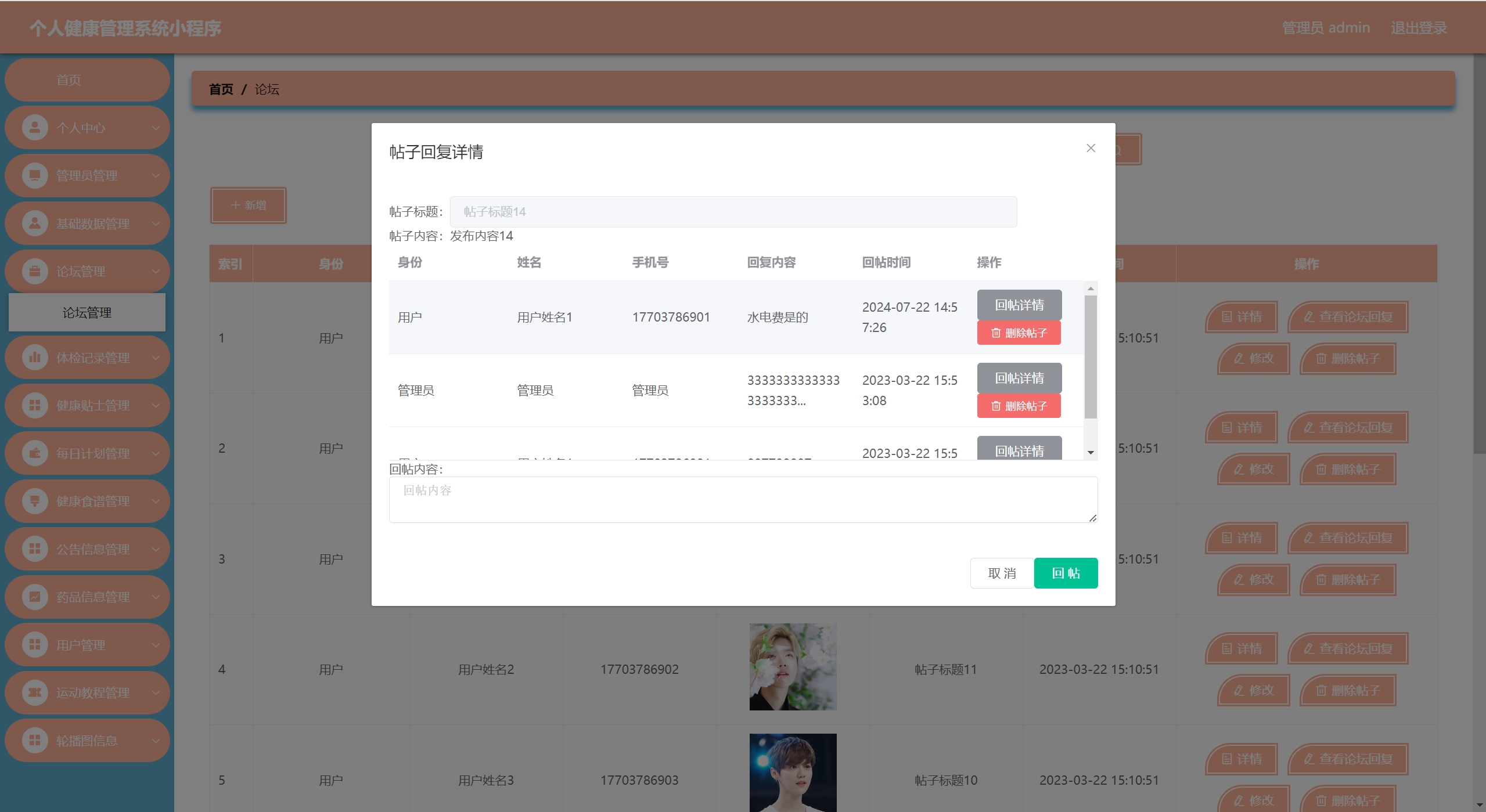Click the 管理员管理 monitor icon
Viewport: 1486px width, 812px height.
pos(35,175)
